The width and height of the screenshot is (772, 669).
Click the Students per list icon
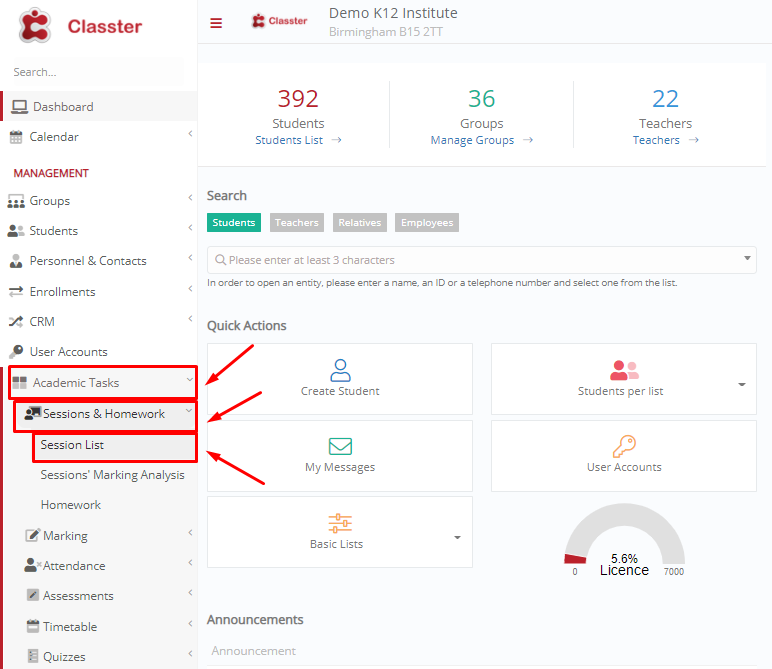click(624, 371)
